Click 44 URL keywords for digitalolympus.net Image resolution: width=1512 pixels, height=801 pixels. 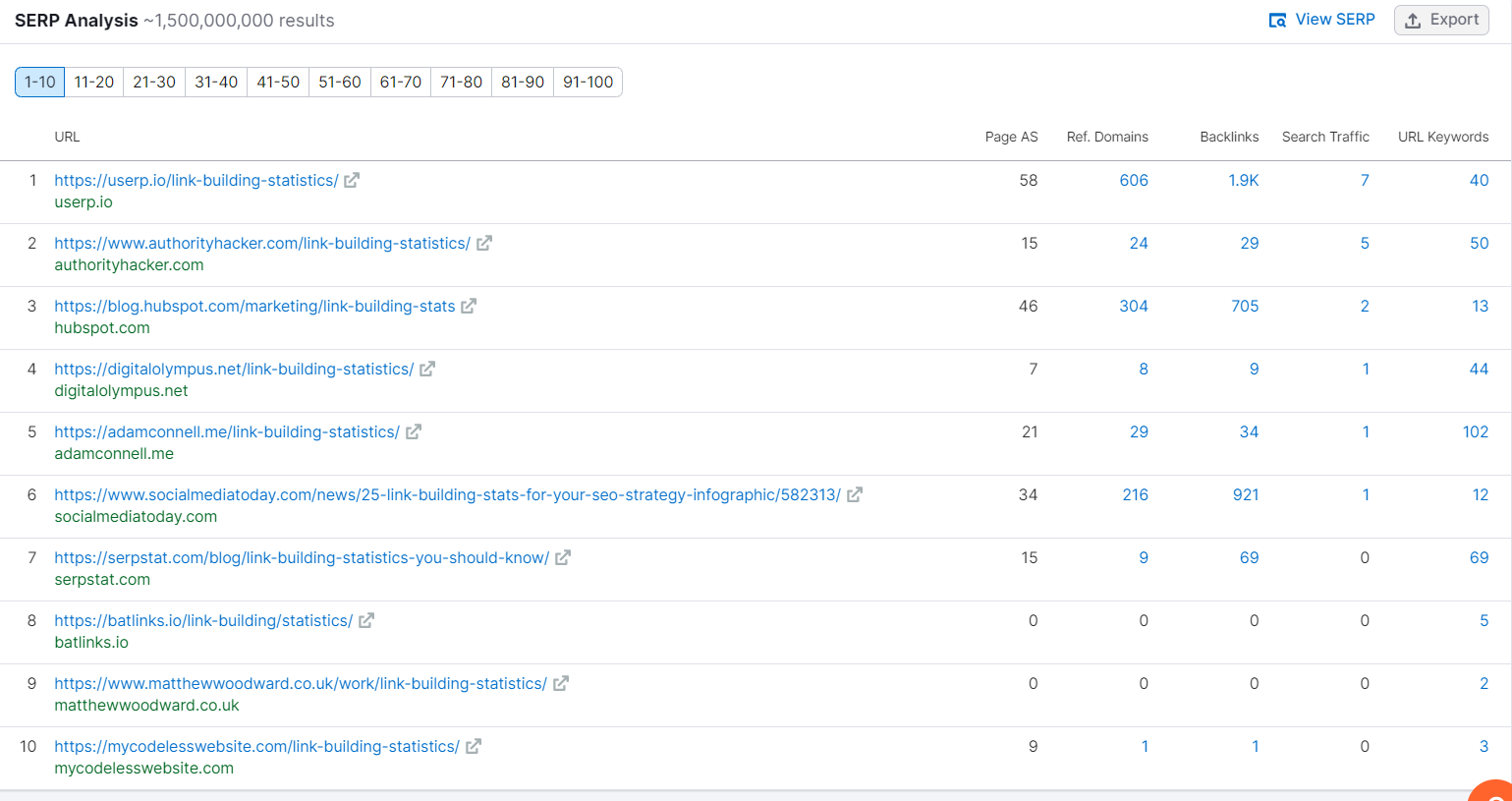(x=1480, y=369)
